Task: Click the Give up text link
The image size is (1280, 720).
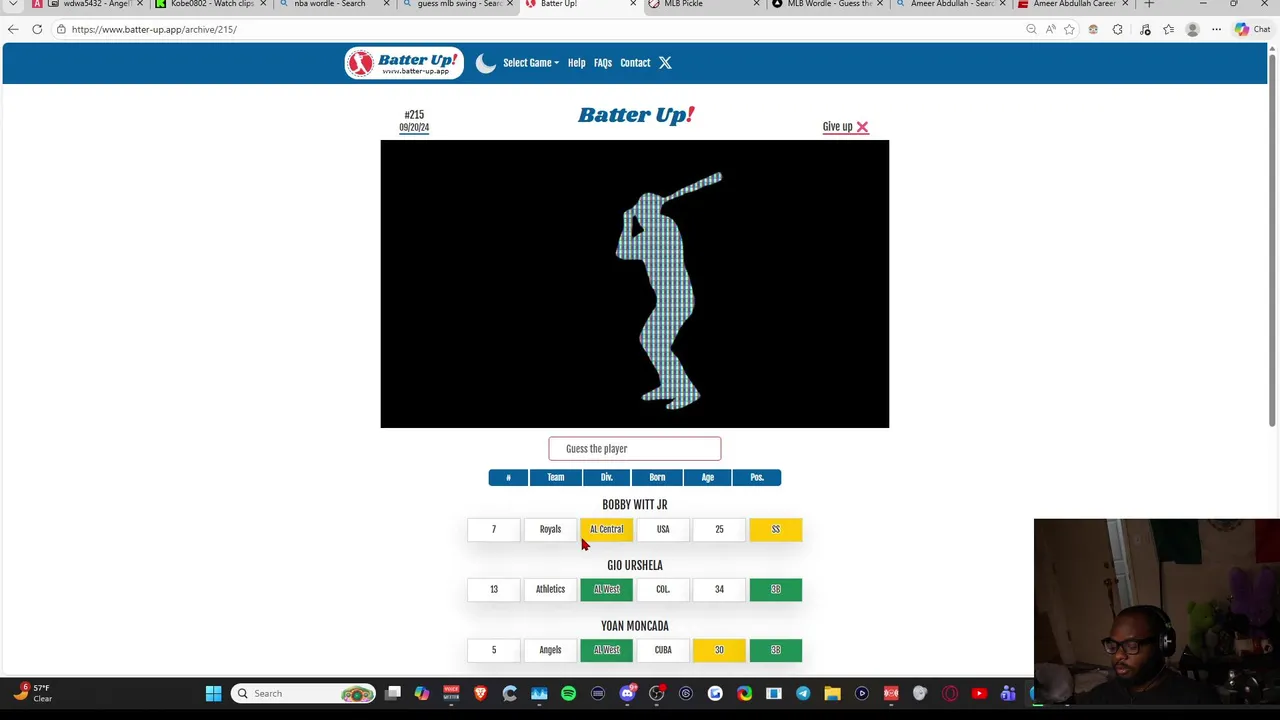Action: (837, 127)
